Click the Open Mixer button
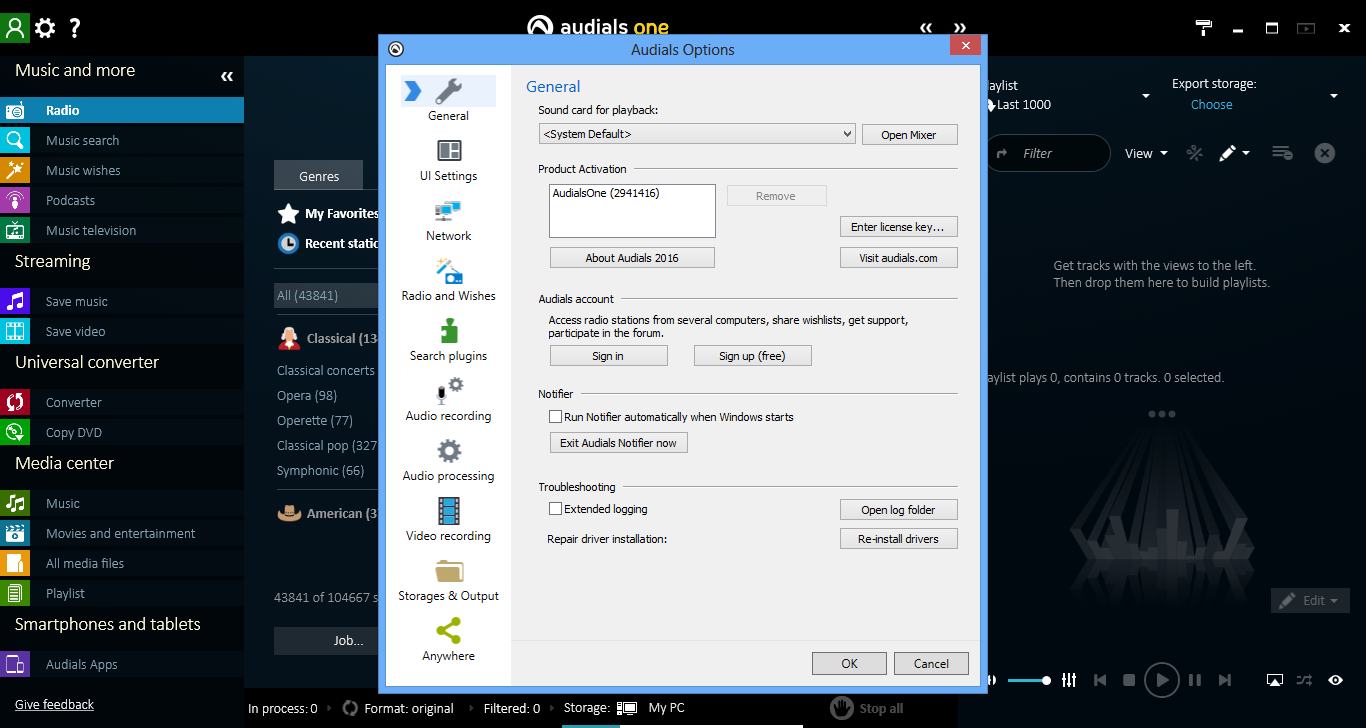Screen dimensions: 1366x728 (x=908, y=135)
